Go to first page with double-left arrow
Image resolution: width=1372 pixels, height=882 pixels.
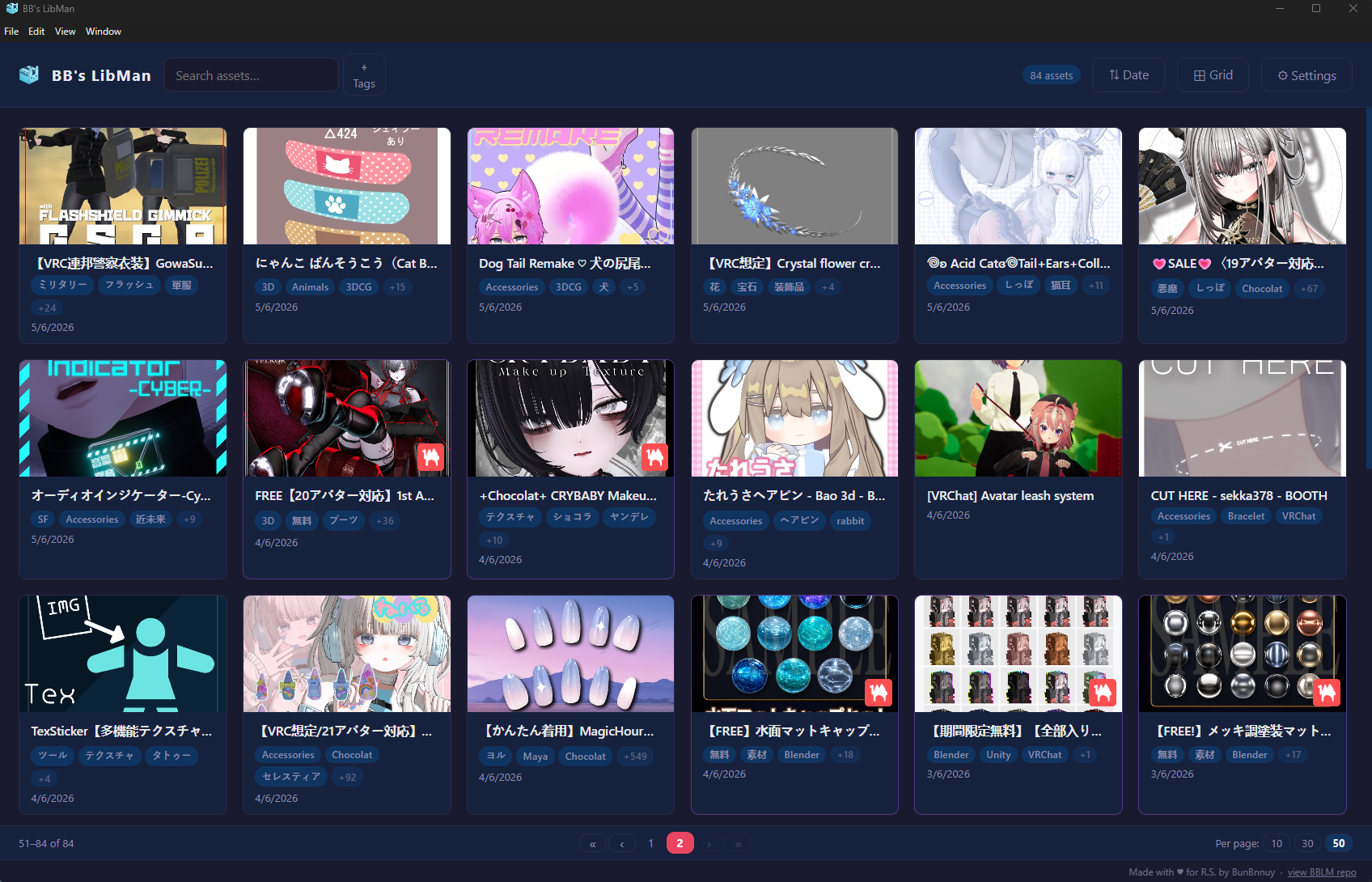[x=593, y=843]
